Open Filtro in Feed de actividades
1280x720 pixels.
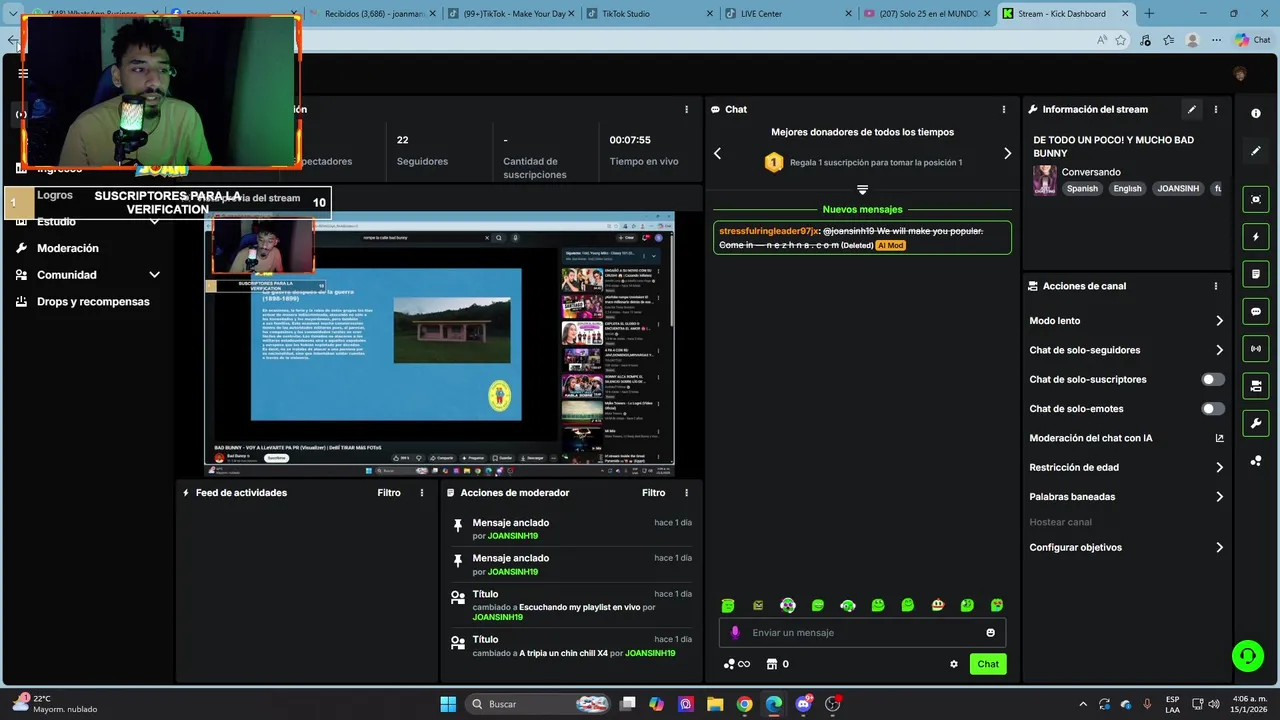pos(389,493)
